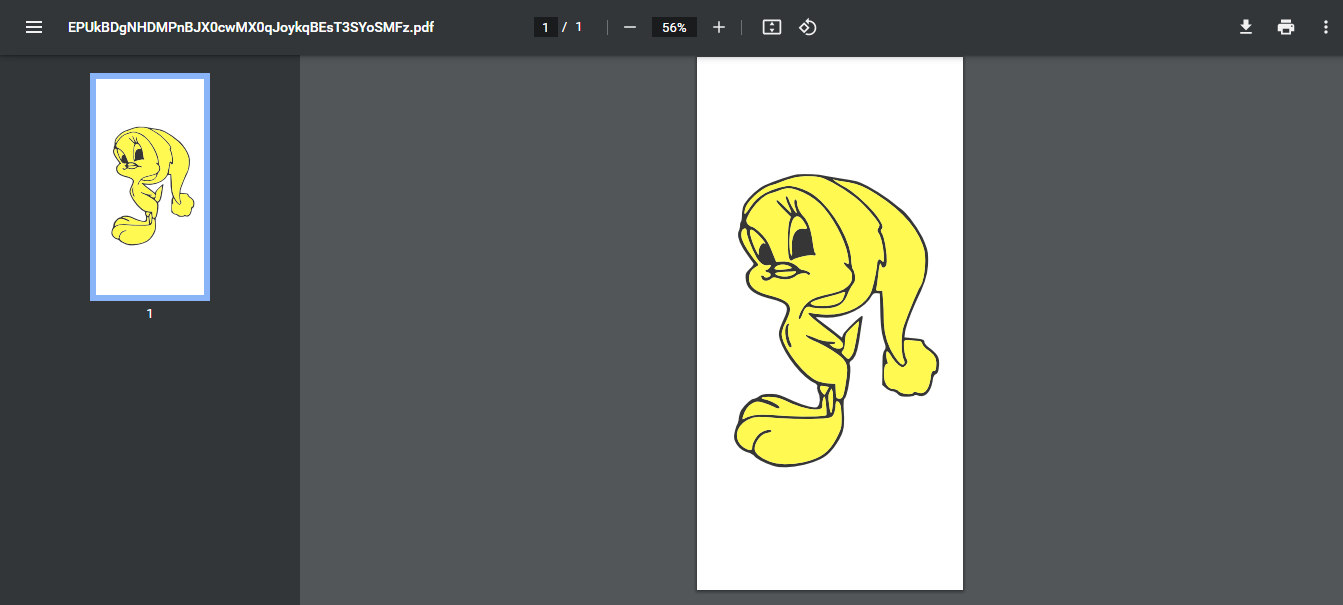Click the PDF file name title
This screenshot has height=605, width=1343.
pyautogui.click(x=251, y=27)
